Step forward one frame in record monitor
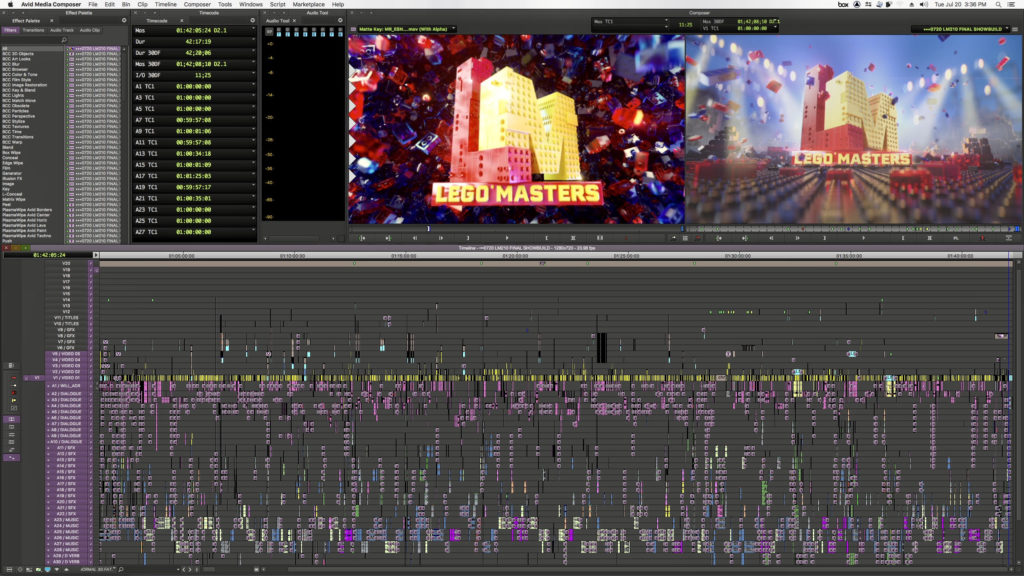 click(x=797, y=238)
